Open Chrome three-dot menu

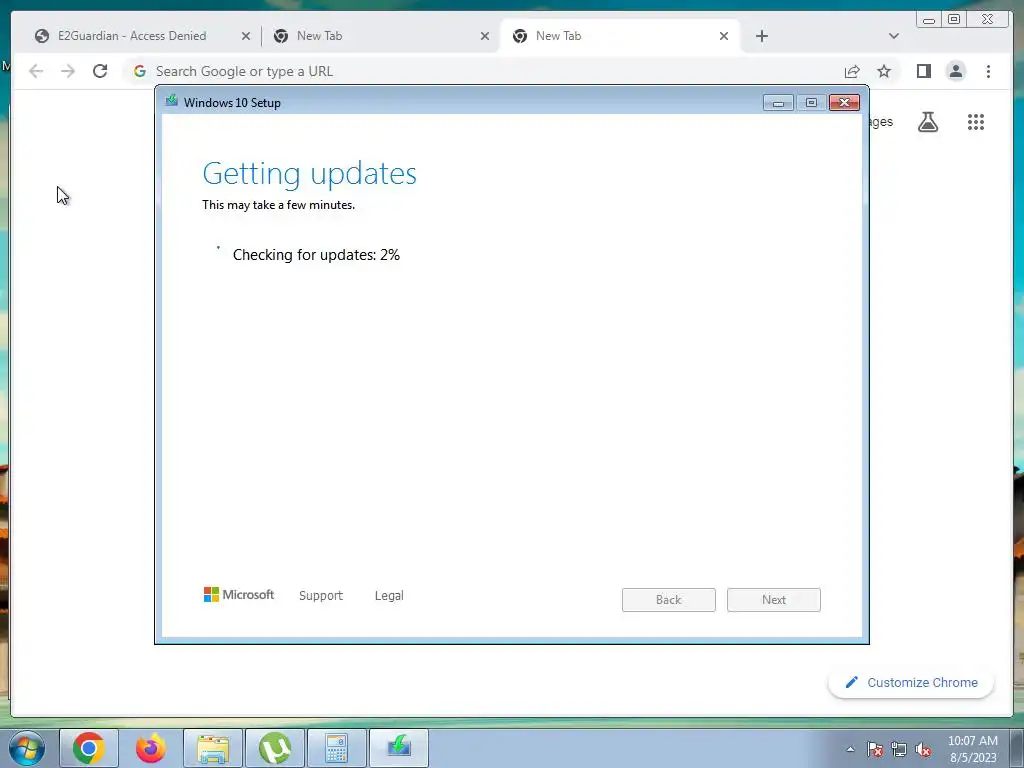[988, 71]
